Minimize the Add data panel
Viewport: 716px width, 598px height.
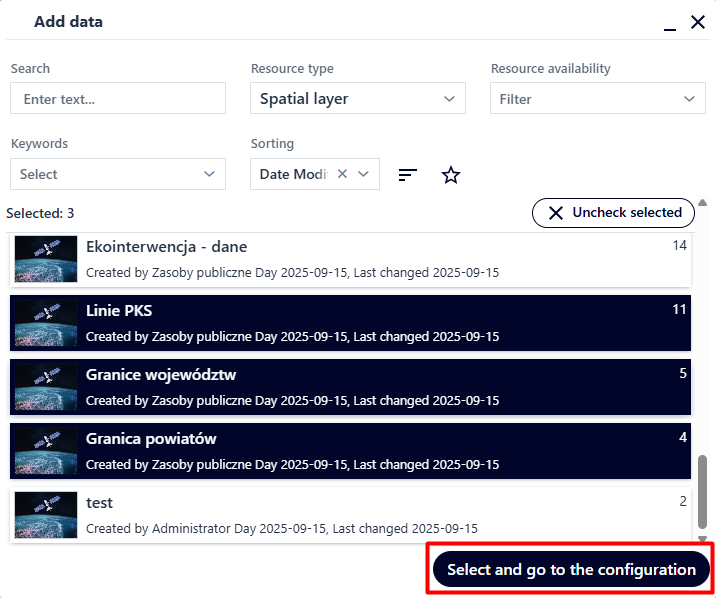coord(669,24)
